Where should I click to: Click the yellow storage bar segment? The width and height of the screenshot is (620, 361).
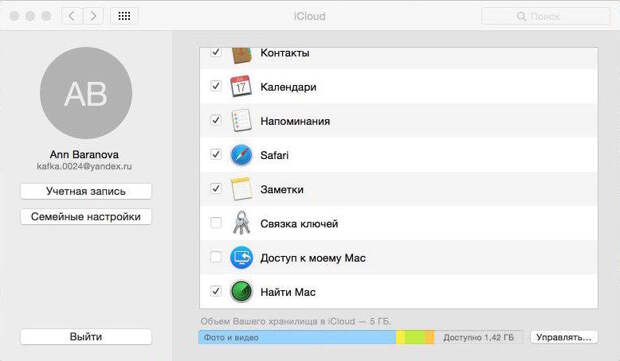401,337
